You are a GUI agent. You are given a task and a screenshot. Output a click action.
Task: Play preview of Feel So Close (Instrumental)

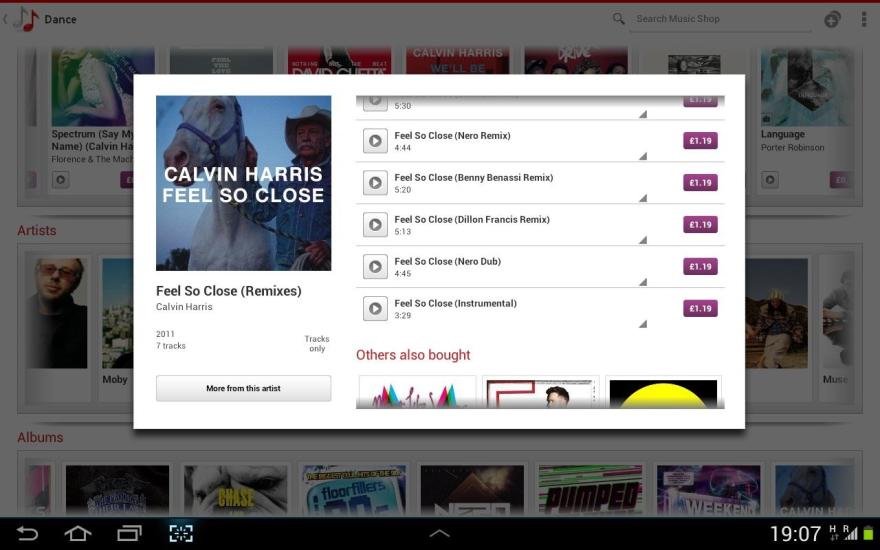coord(375,309)
